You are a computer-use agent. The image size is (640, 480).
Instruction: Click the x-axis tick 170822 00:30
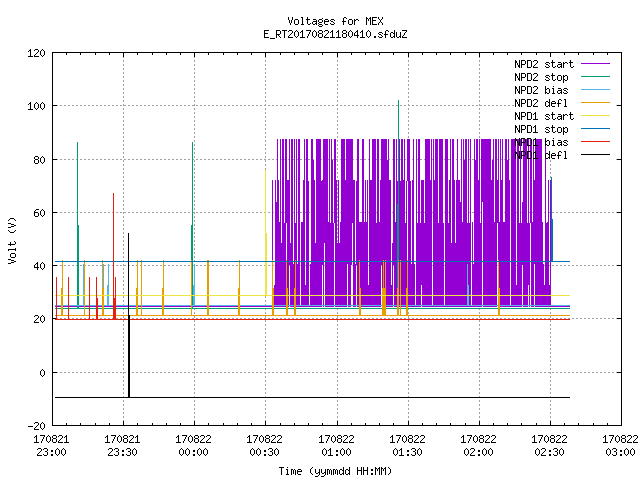click(264, 446)
